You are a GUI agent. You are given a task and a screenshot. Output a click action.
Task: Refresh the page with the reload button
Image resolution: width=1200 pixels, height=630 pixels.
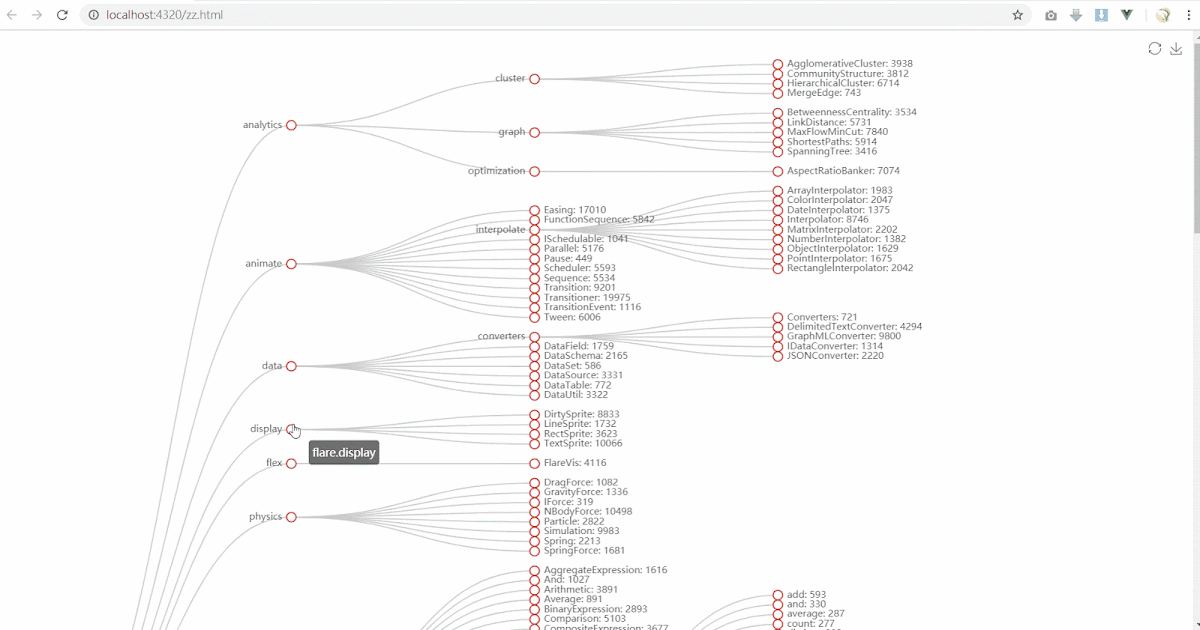[x=62, y=15]
